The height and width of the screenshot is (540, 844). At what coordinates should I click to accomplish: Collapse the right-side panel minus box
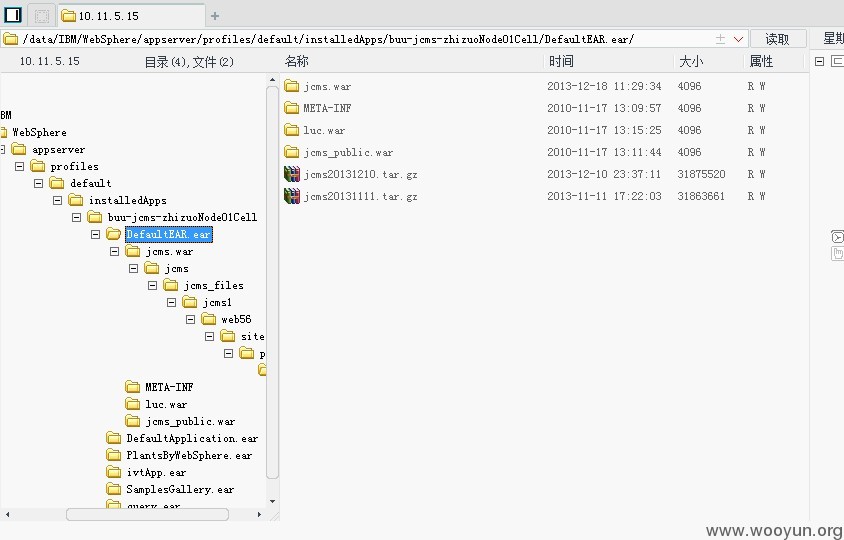(819, 61)
